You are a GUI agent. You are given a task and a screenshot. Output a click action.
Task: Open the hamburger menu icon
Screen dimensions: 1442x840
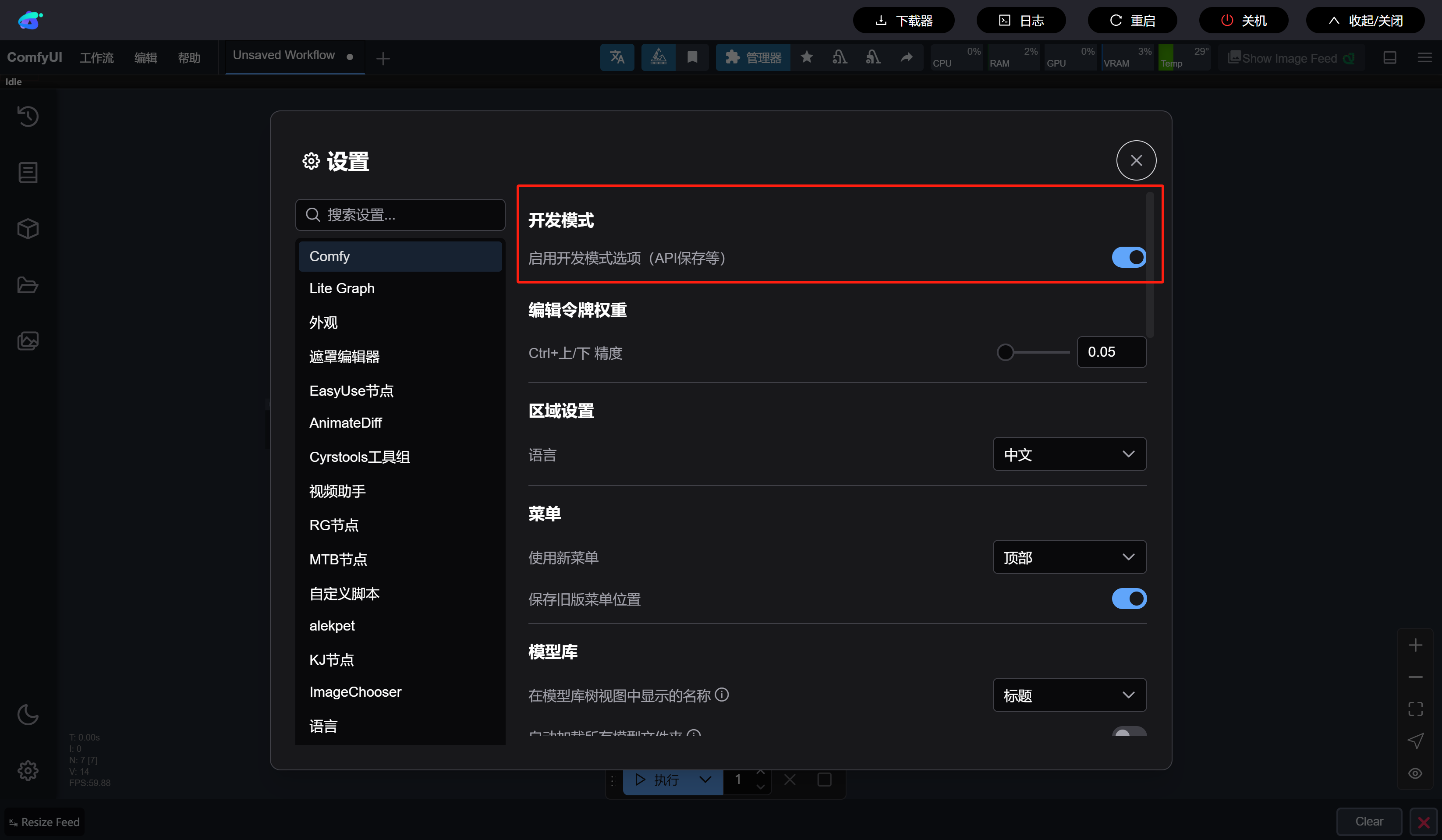[x=1425, y=58]
